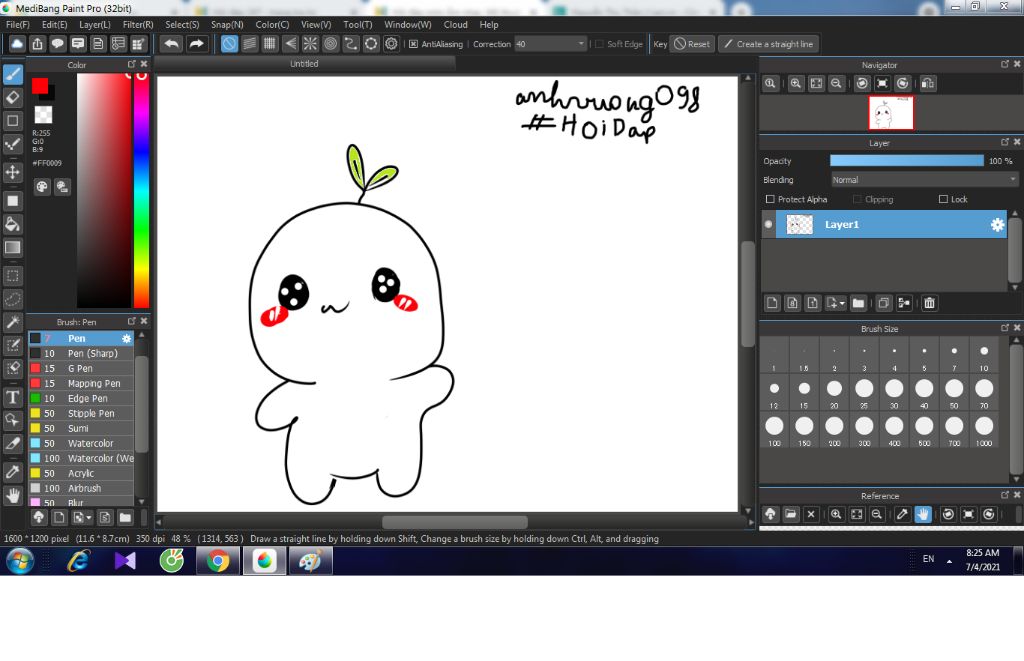Screen dimensions: 1024x661
Task: Choose the Airbrush brush
Action: click(81, 489)
